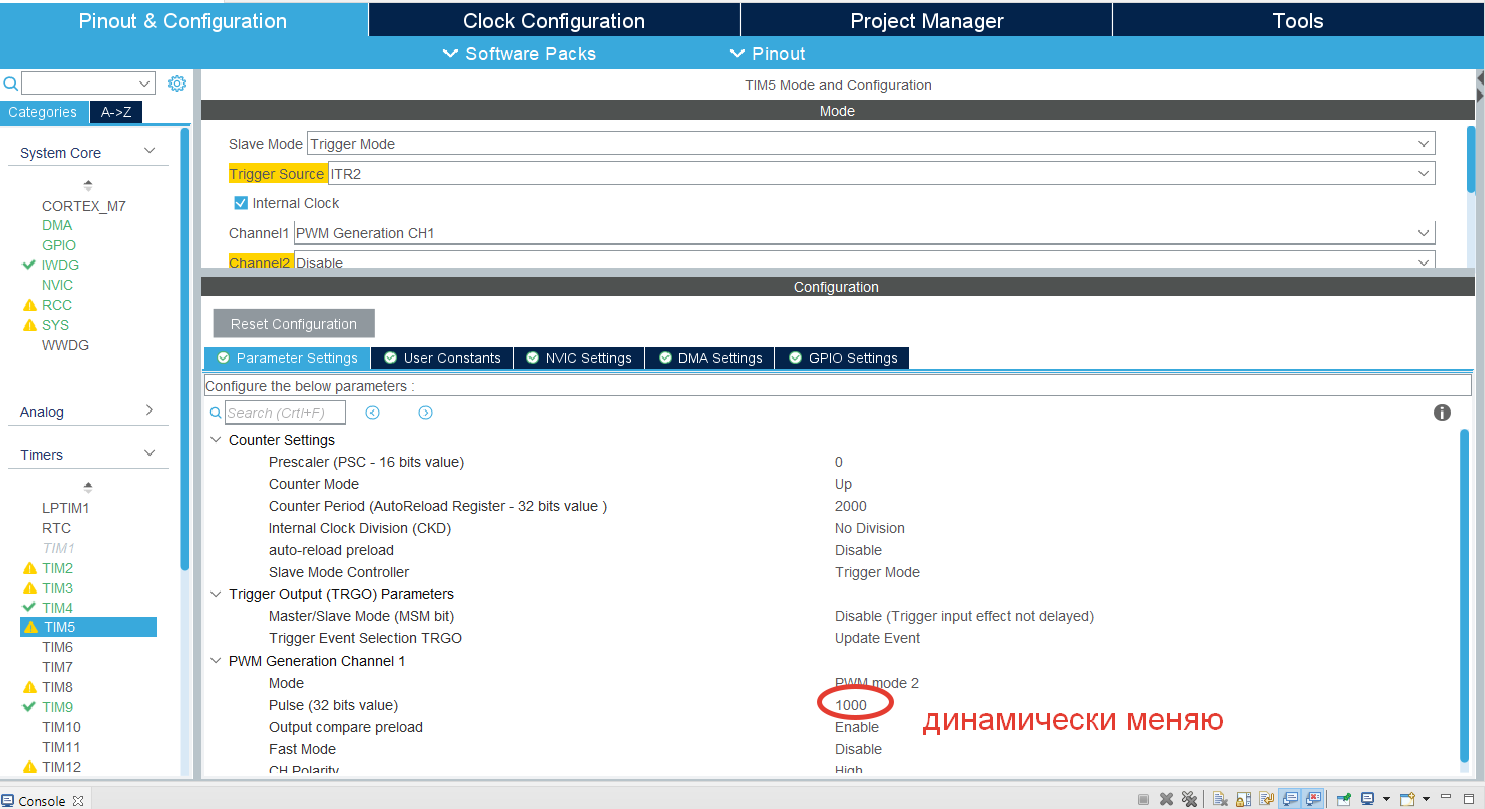This screenshot has height=809, width=1485.
Task: Toggle Show Console When Standard Out Changes
Action: (x=1290, y=799)
